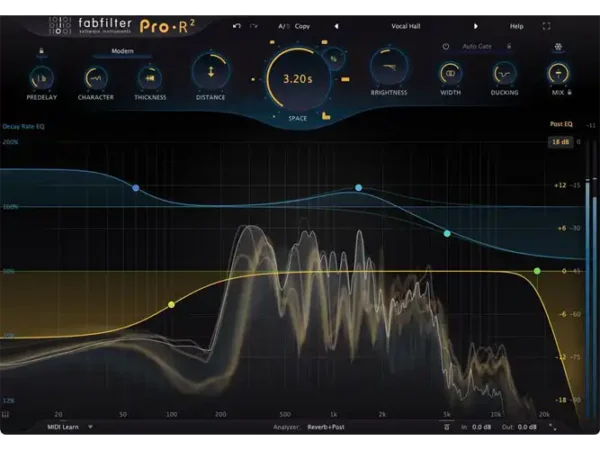Open the Help menu

[516, 26]
